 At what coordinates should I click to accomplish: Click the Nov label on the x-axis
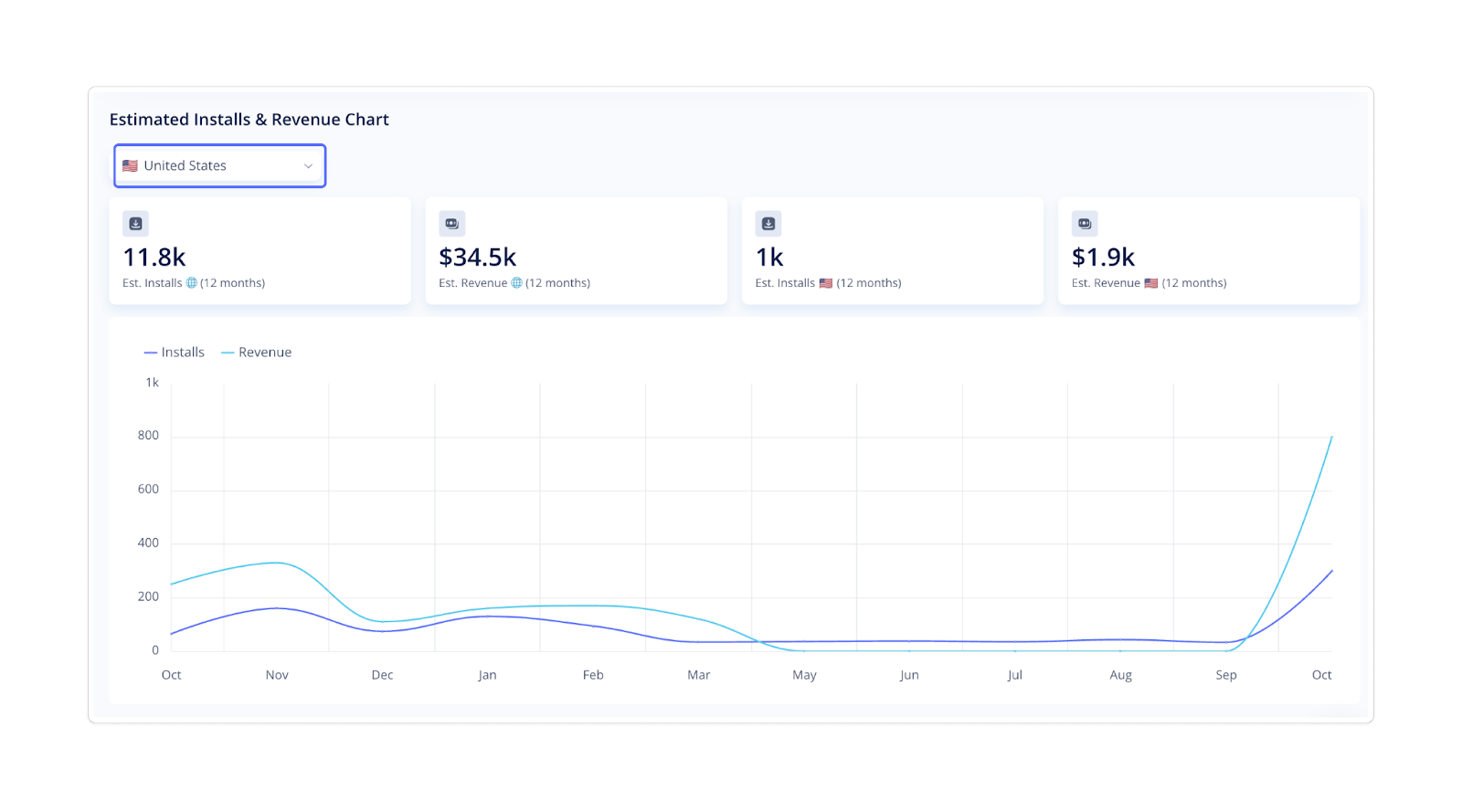[277, 675]
